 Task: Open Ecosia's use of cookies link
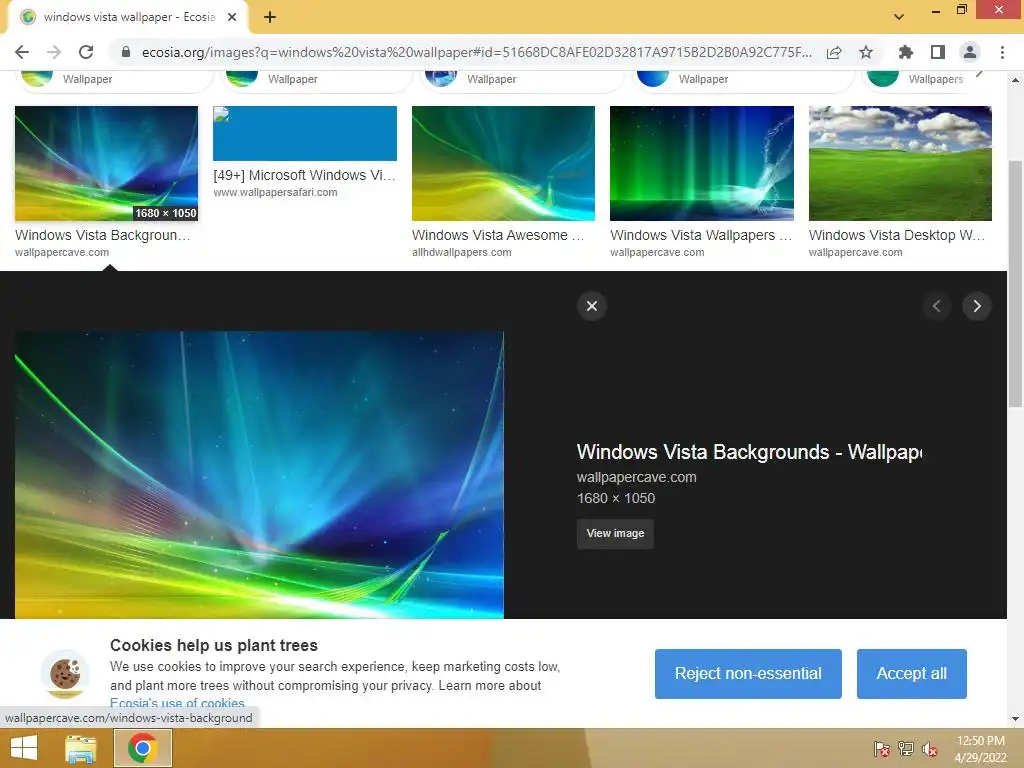(177, 703)
